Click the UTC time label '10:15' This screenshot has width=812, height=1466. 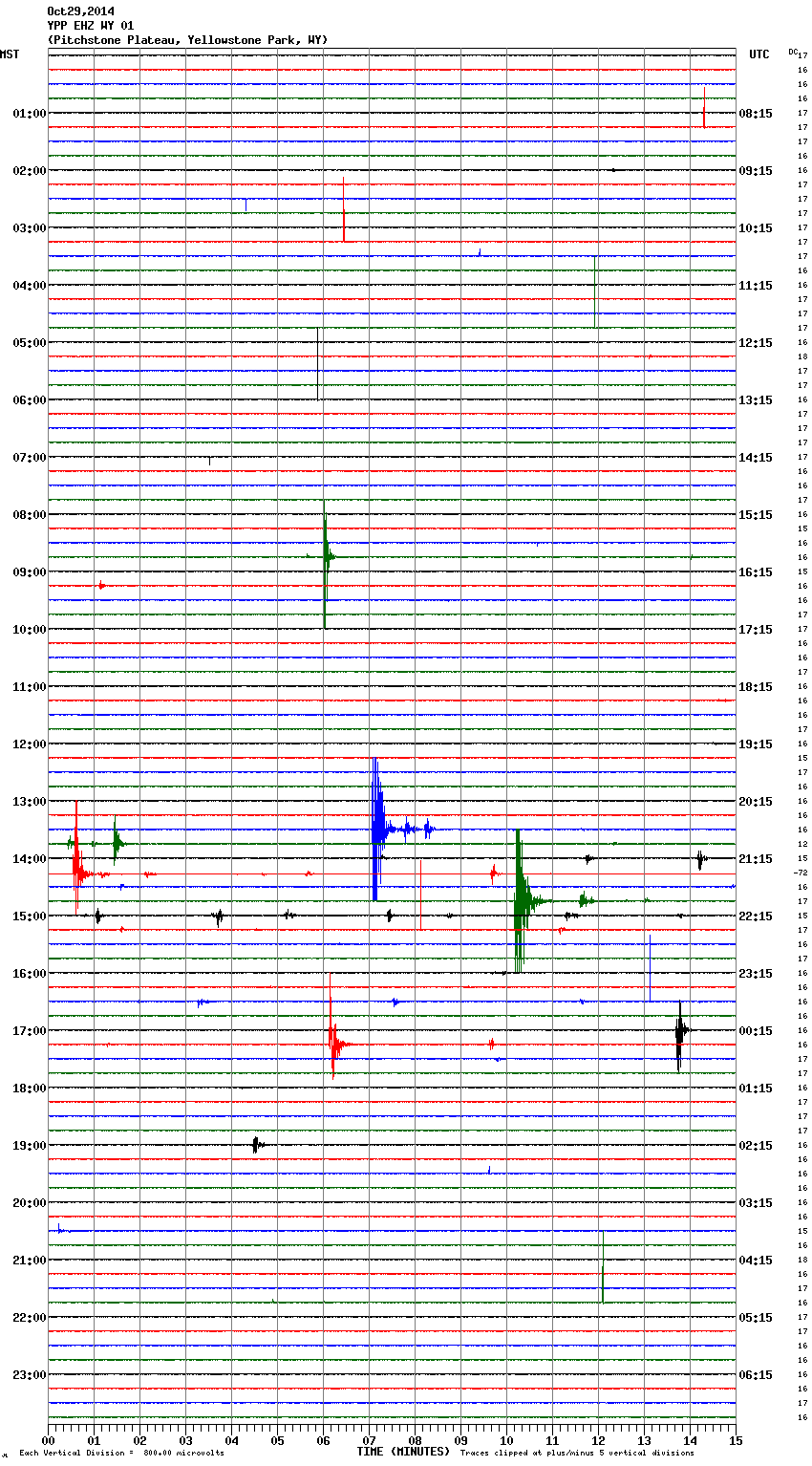(756, 228)
